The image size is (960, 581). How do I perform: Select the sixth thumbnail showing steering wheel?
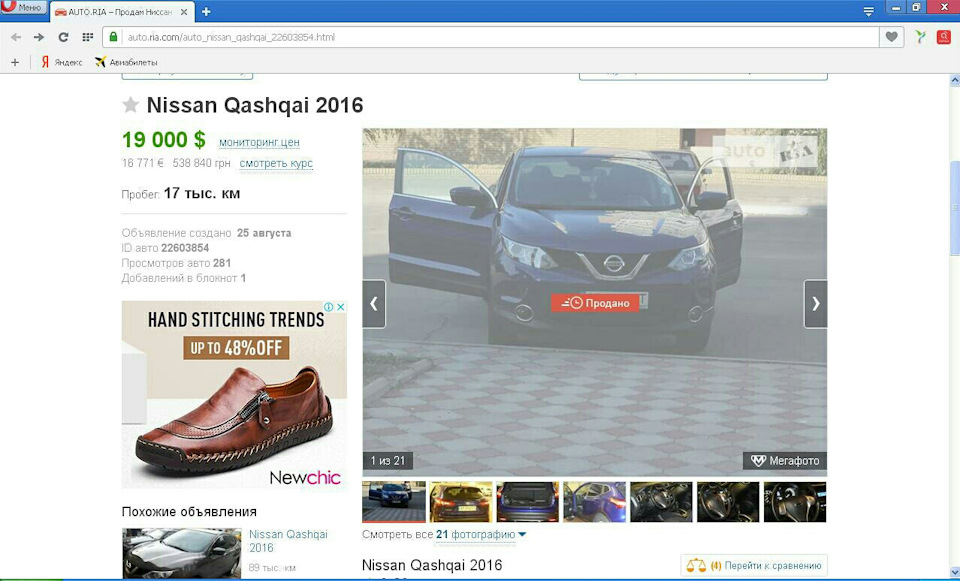click(x=728, y=502)
